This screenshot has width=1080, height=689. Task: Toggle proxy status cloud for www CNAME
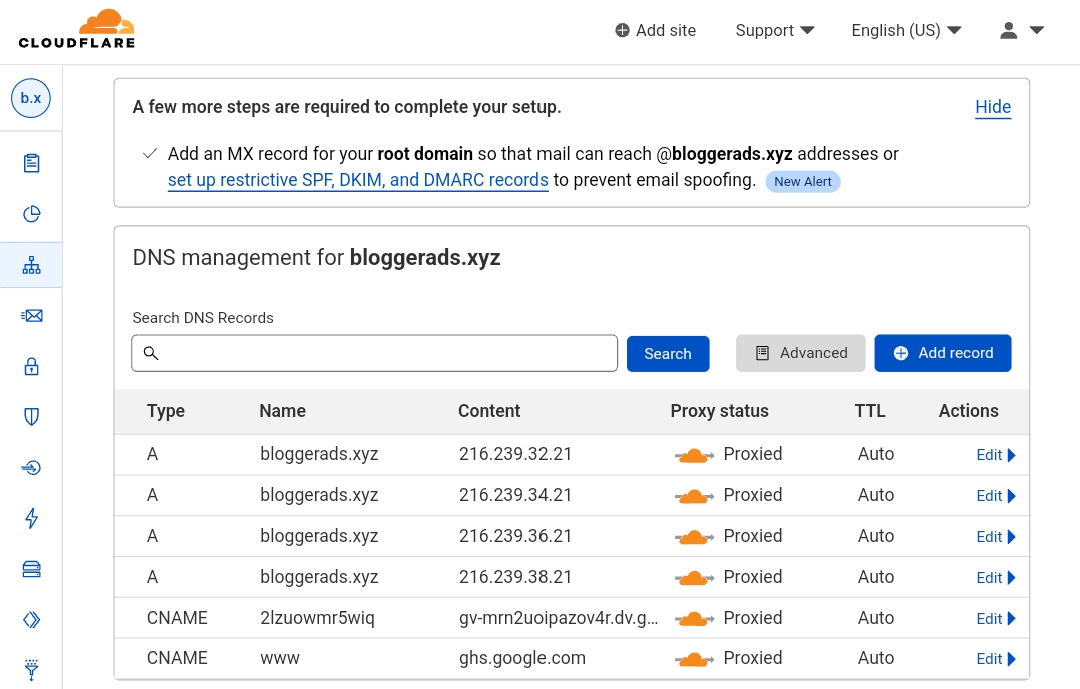point(693,659)
